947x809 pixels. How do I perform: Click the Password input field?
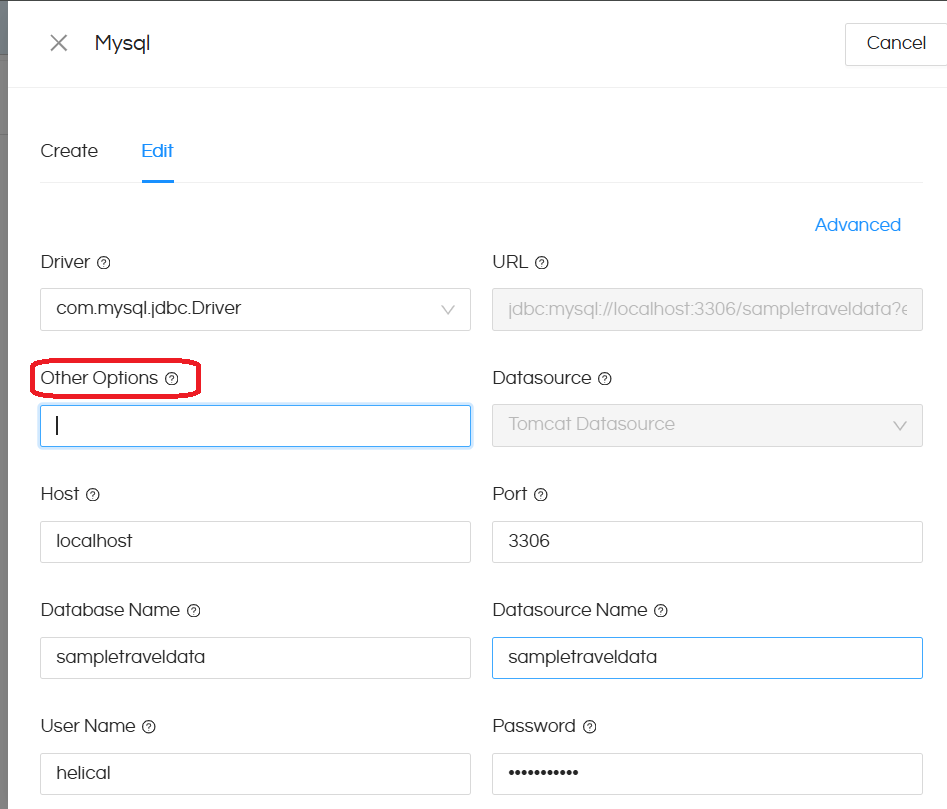click(707, 773)
